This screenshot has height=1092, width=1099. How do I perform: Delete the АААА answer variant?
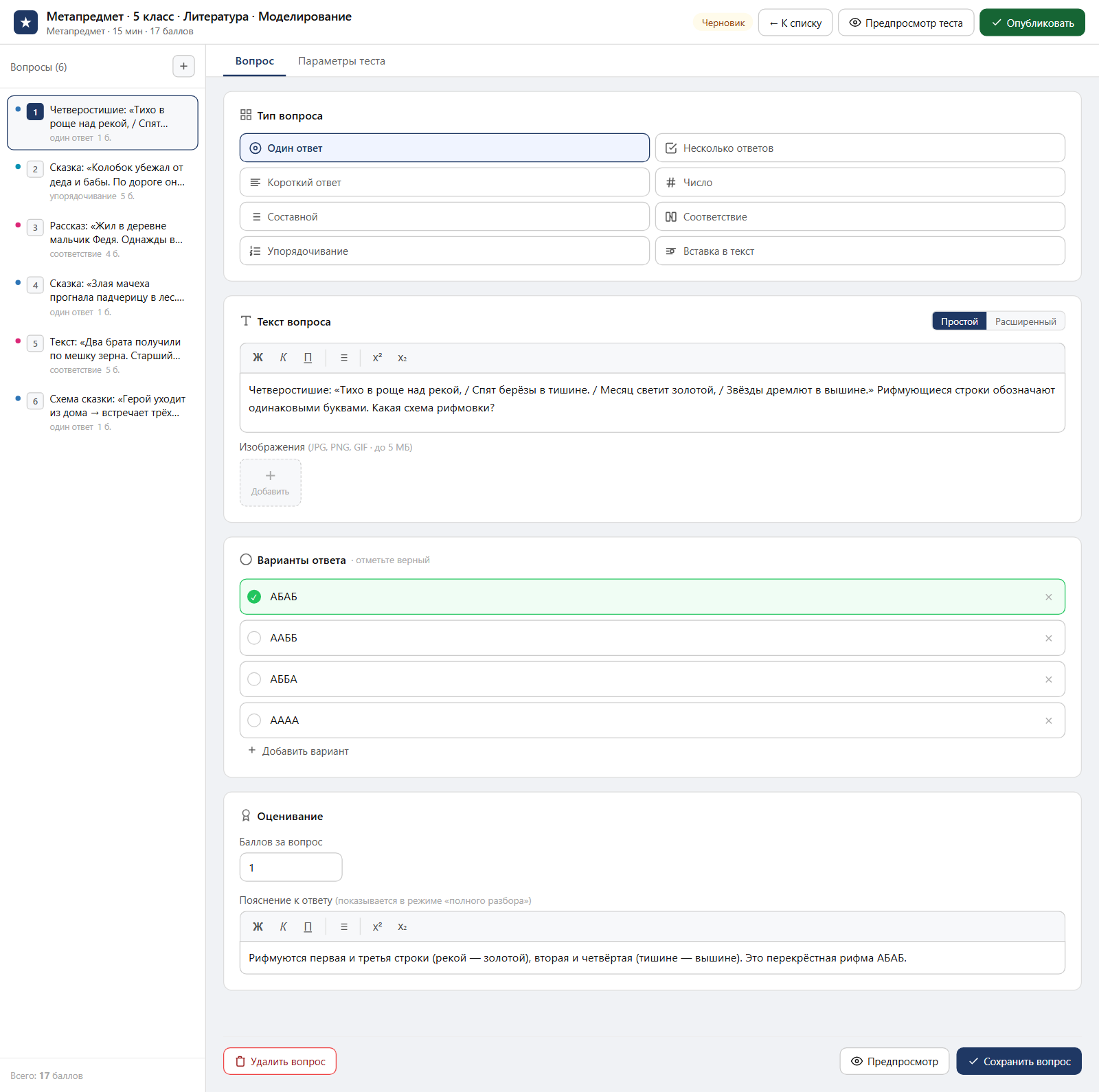(1049, 720)
